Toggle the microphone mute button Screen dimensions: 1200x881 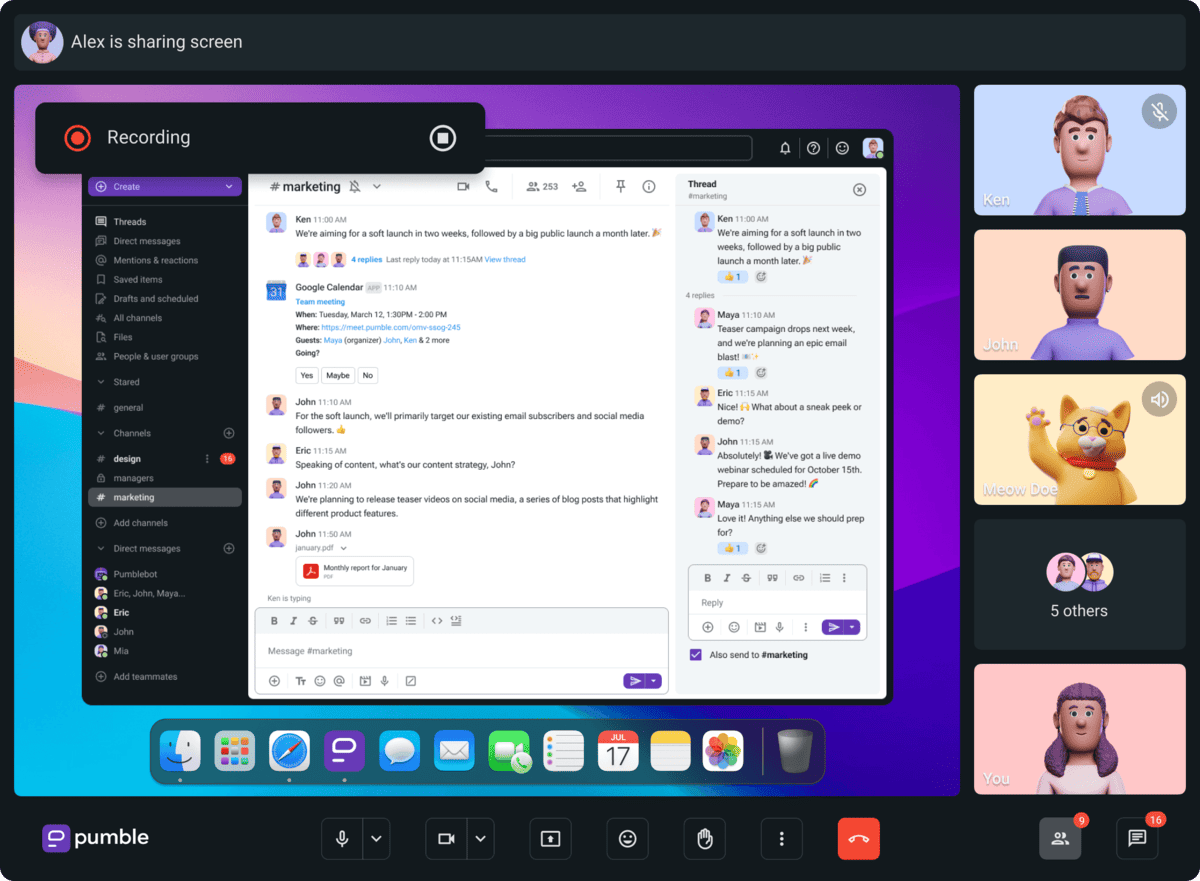[x=342, y=839]
